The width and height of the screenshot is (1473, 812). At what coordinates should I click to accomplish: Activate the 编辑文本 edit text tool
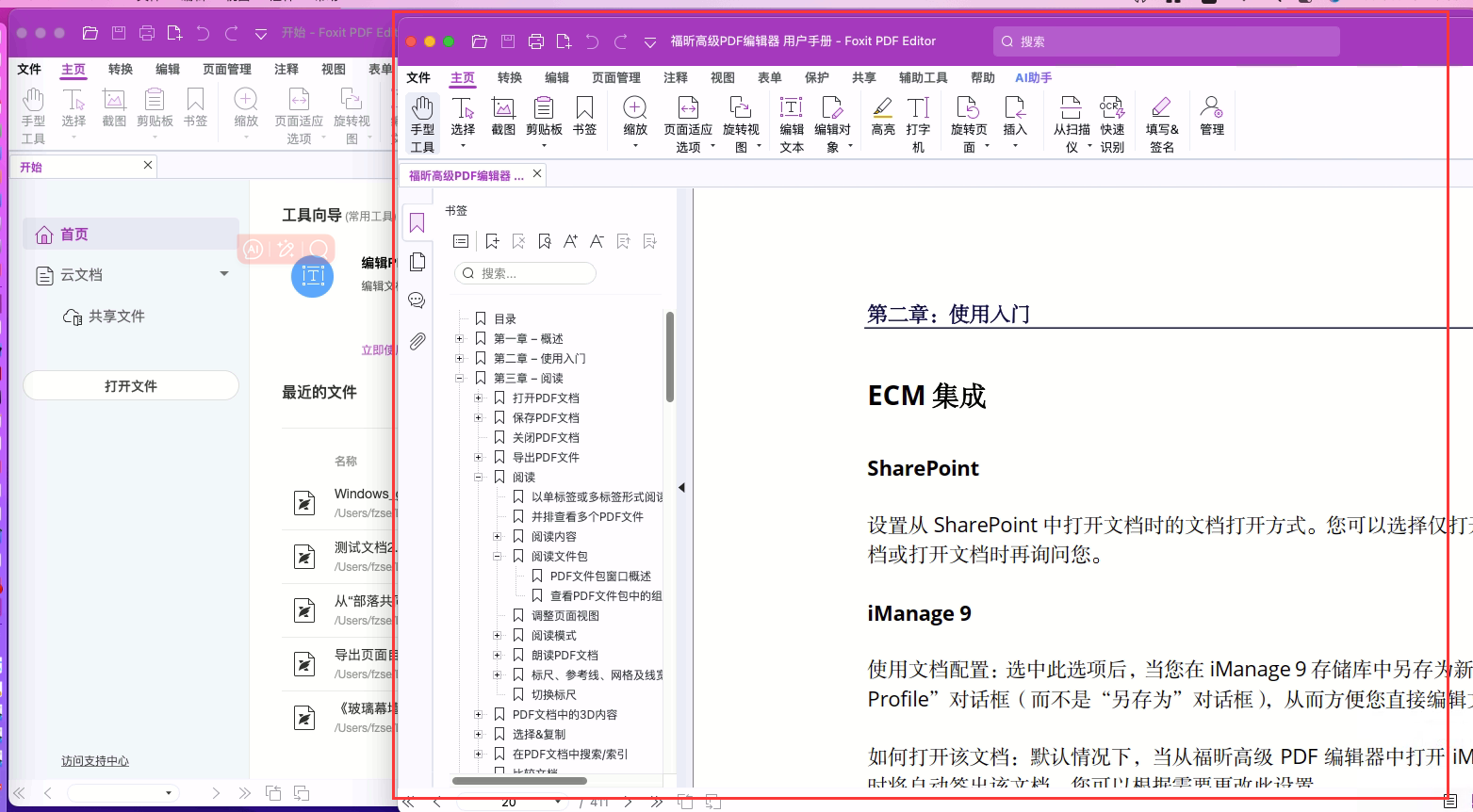(792, 123)
